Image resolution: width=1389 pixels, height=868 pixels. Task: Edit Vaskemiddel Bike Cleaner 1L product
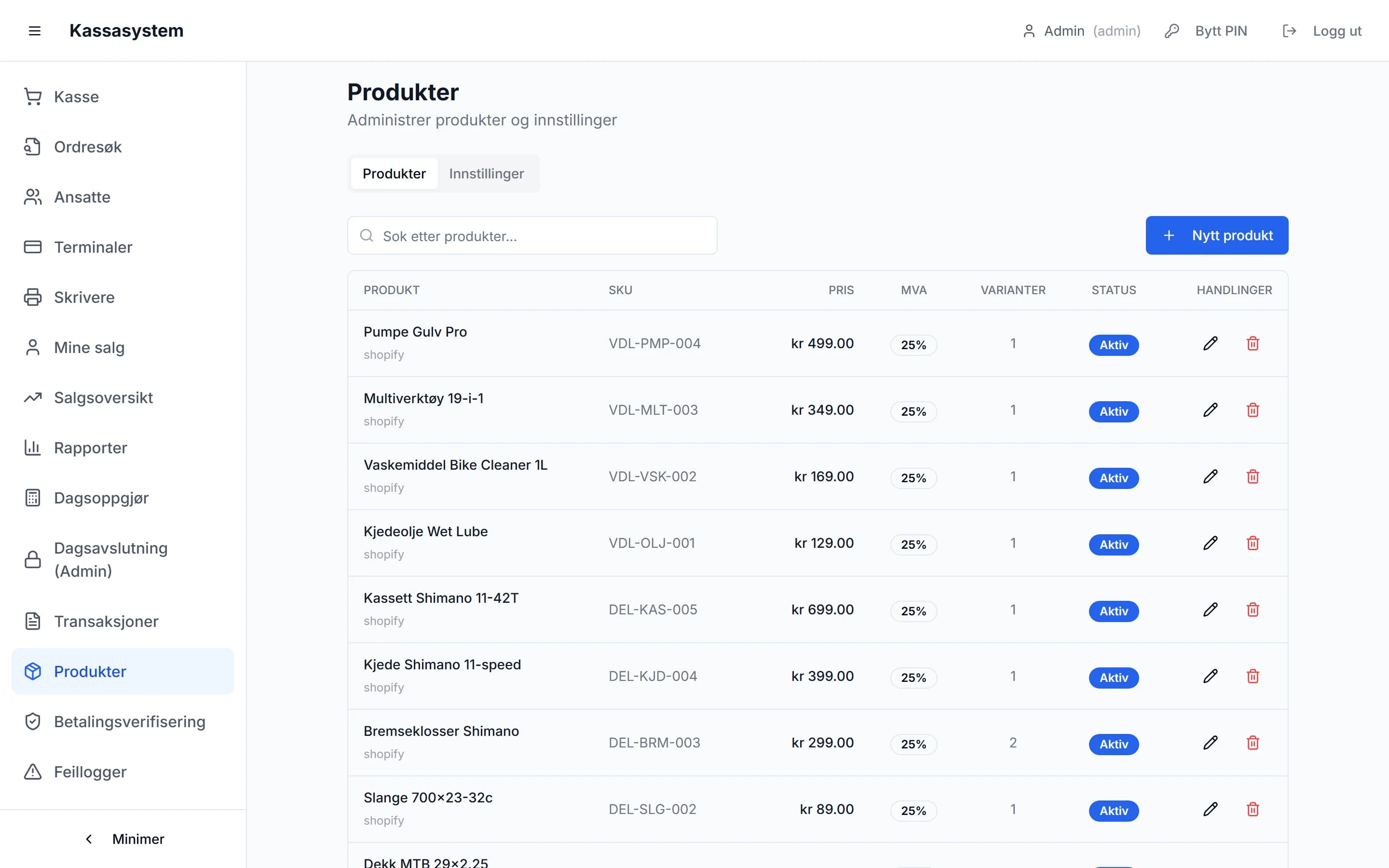tap(1211, 476)
